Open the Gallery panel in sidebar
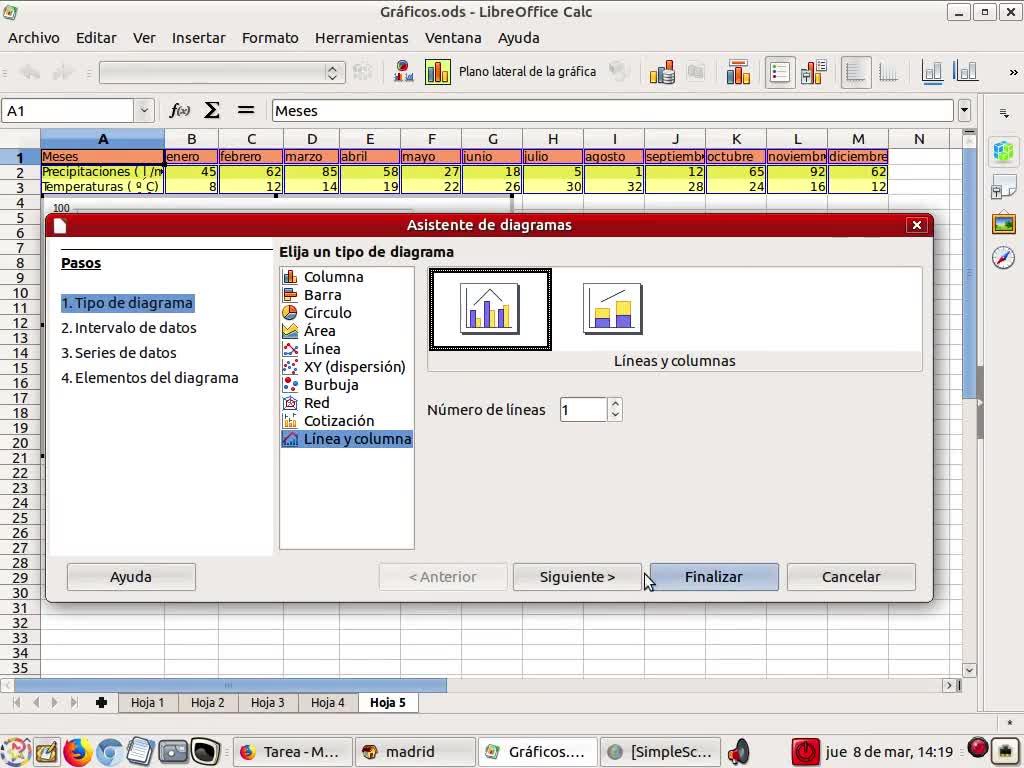 pos(1003,223)
